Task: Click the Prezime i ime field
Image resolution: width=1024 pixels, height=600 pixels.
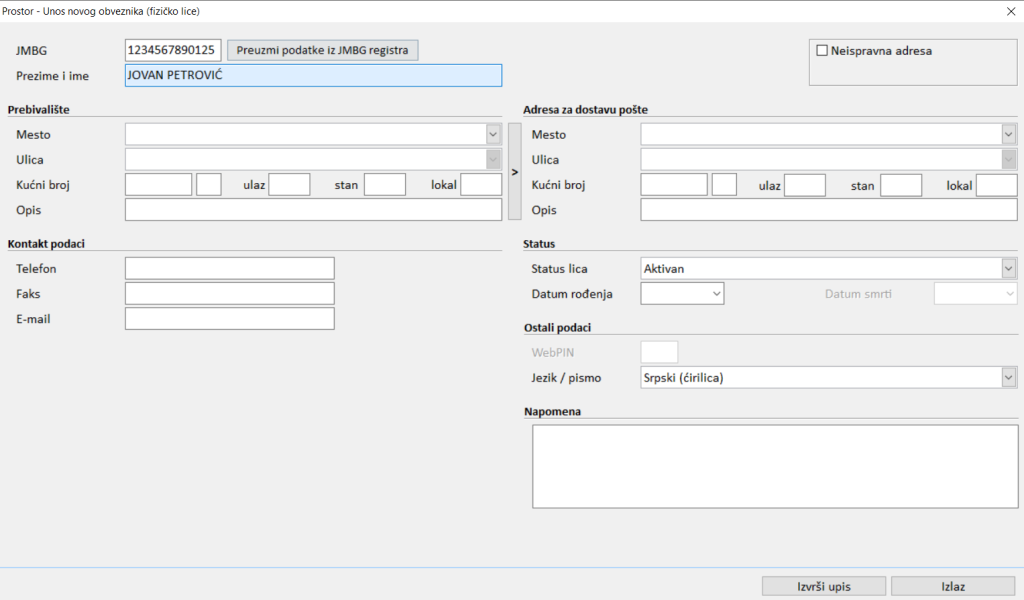Action: [x=313, y=76]
